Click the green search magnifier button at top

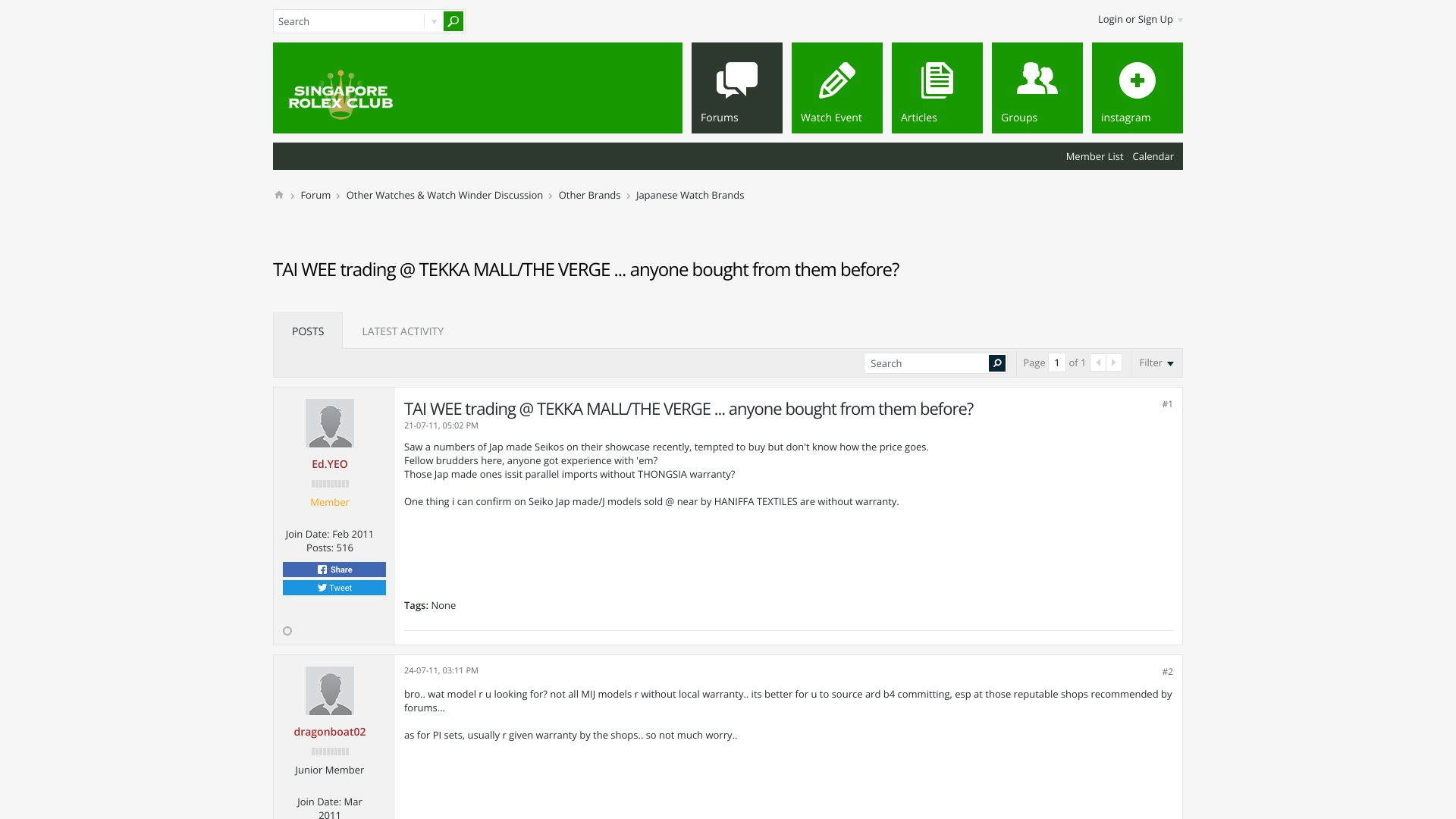tap(453, 21)
